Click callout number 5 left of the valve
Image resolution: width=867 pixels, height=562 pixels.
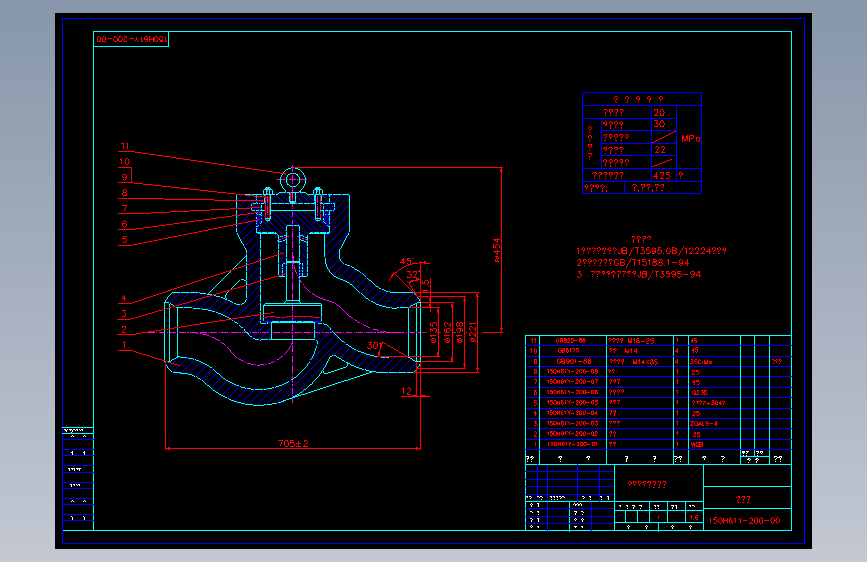coord(125,240)
